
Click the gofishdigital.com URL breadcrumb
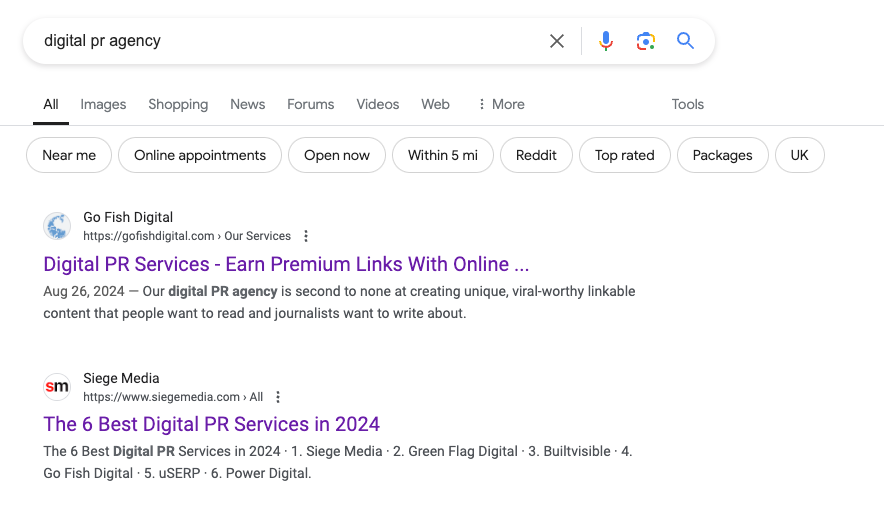187,236
